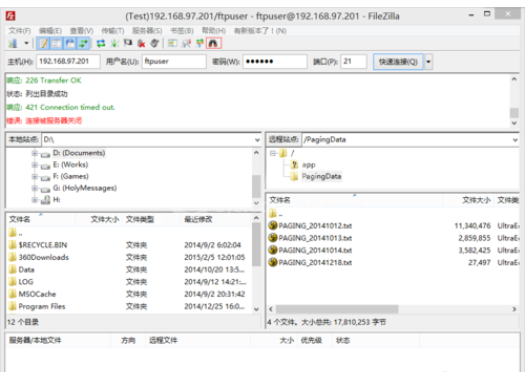Click the port field showing 21
This screenshot has width=527, height=372.
coord(354,61)
